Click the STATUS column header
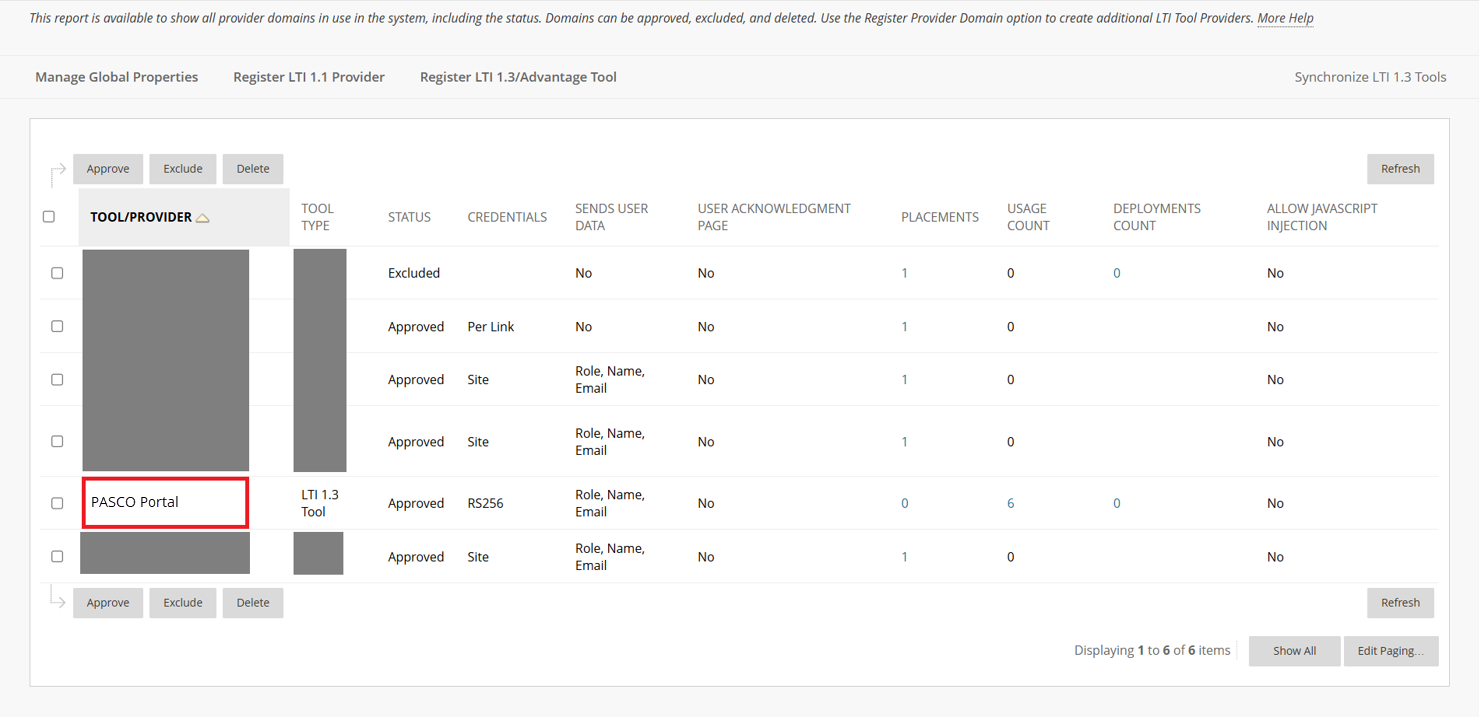The width and height of the screenshot is (1479, 717). pos(409,217)
